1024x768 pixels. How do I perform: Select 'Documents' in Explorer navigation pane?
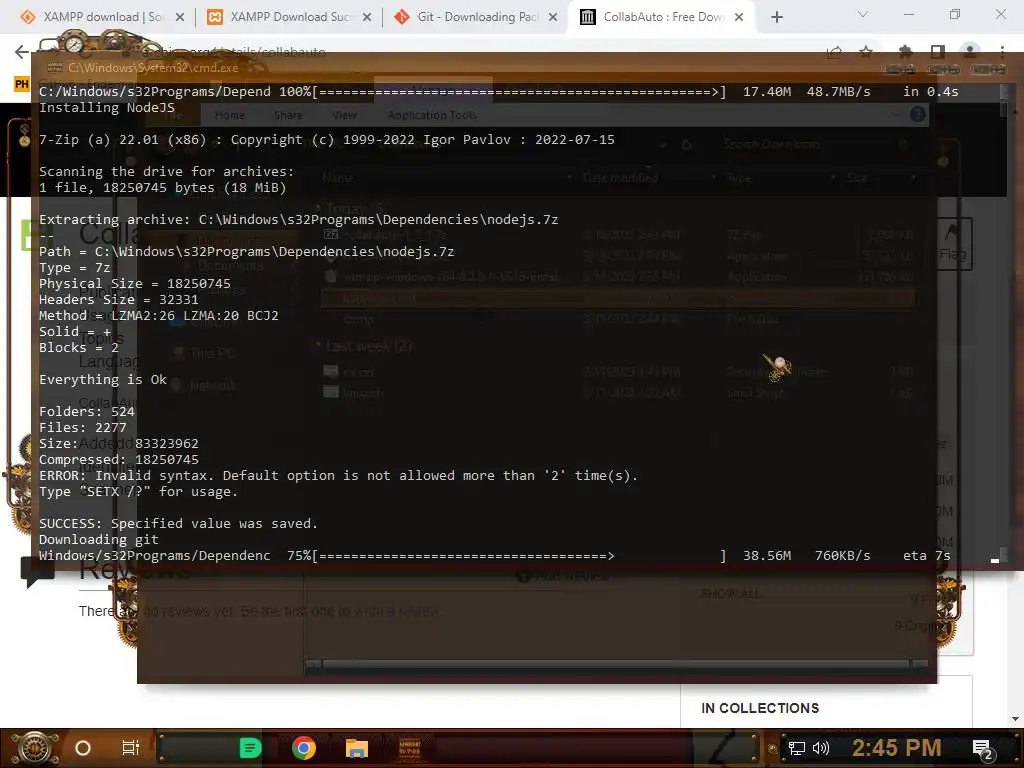coord(230,266)
